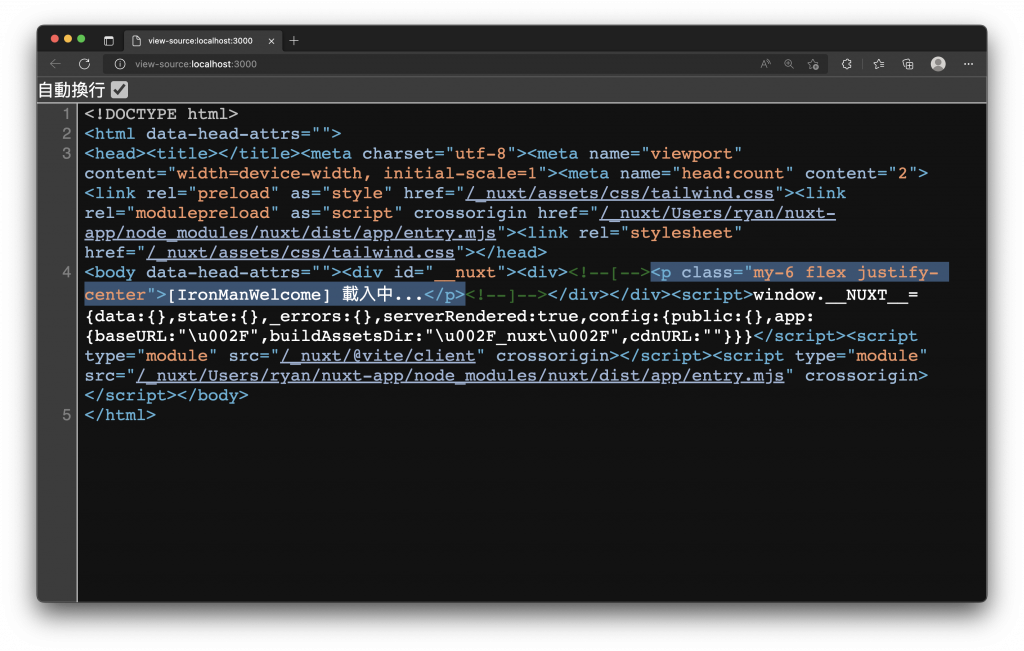Close the view-source:localhost:3000 tab

(x=271, y=40)
